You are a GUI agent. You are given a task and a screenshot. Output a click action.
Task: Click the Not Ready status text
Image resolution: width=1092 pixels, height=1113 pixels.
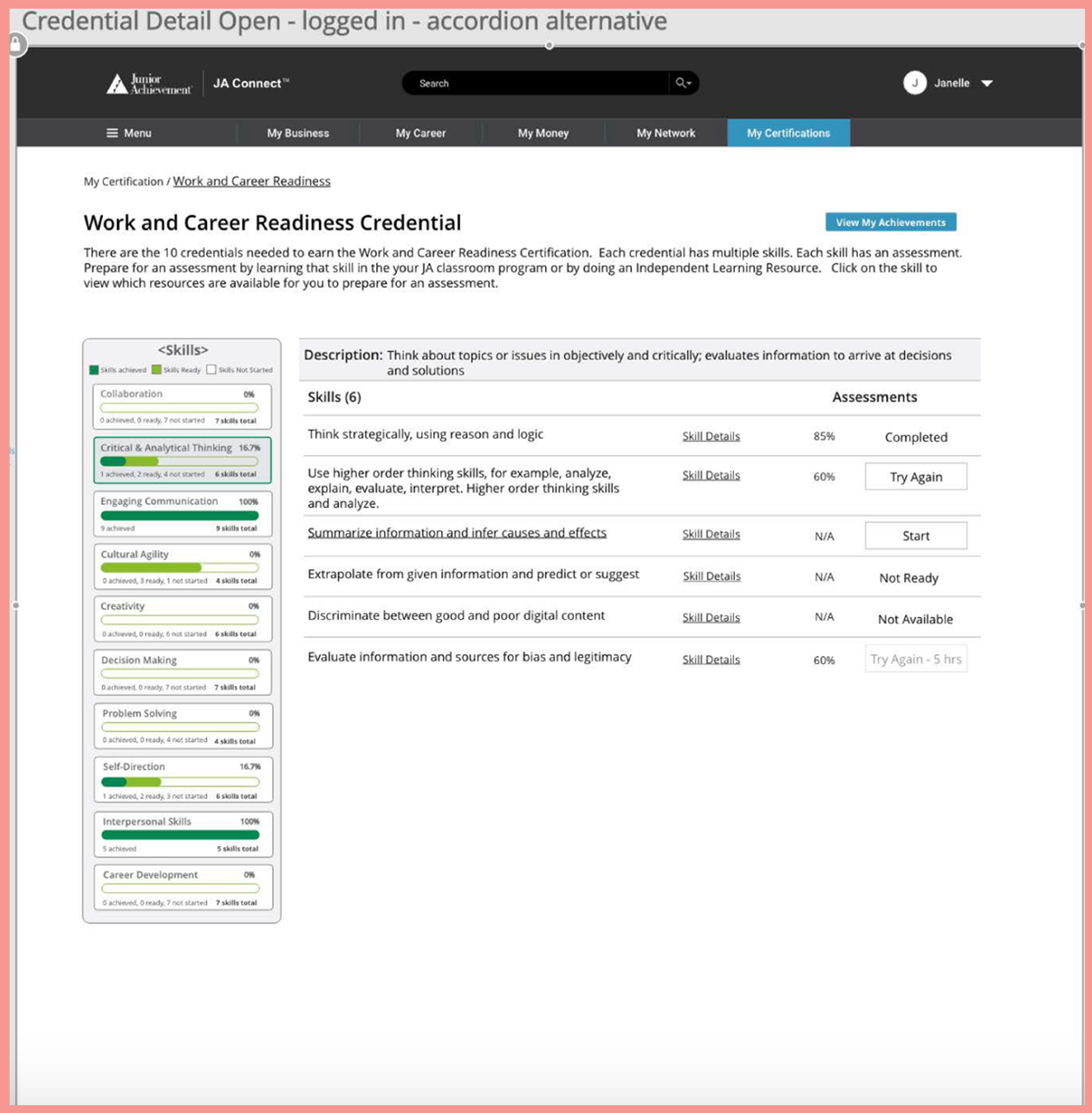[x=908, y=577]
